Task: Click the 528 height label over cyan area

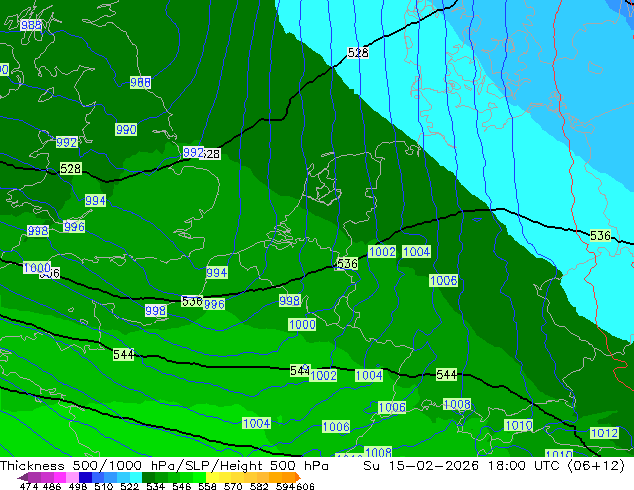Action: [x=358, y=53]
